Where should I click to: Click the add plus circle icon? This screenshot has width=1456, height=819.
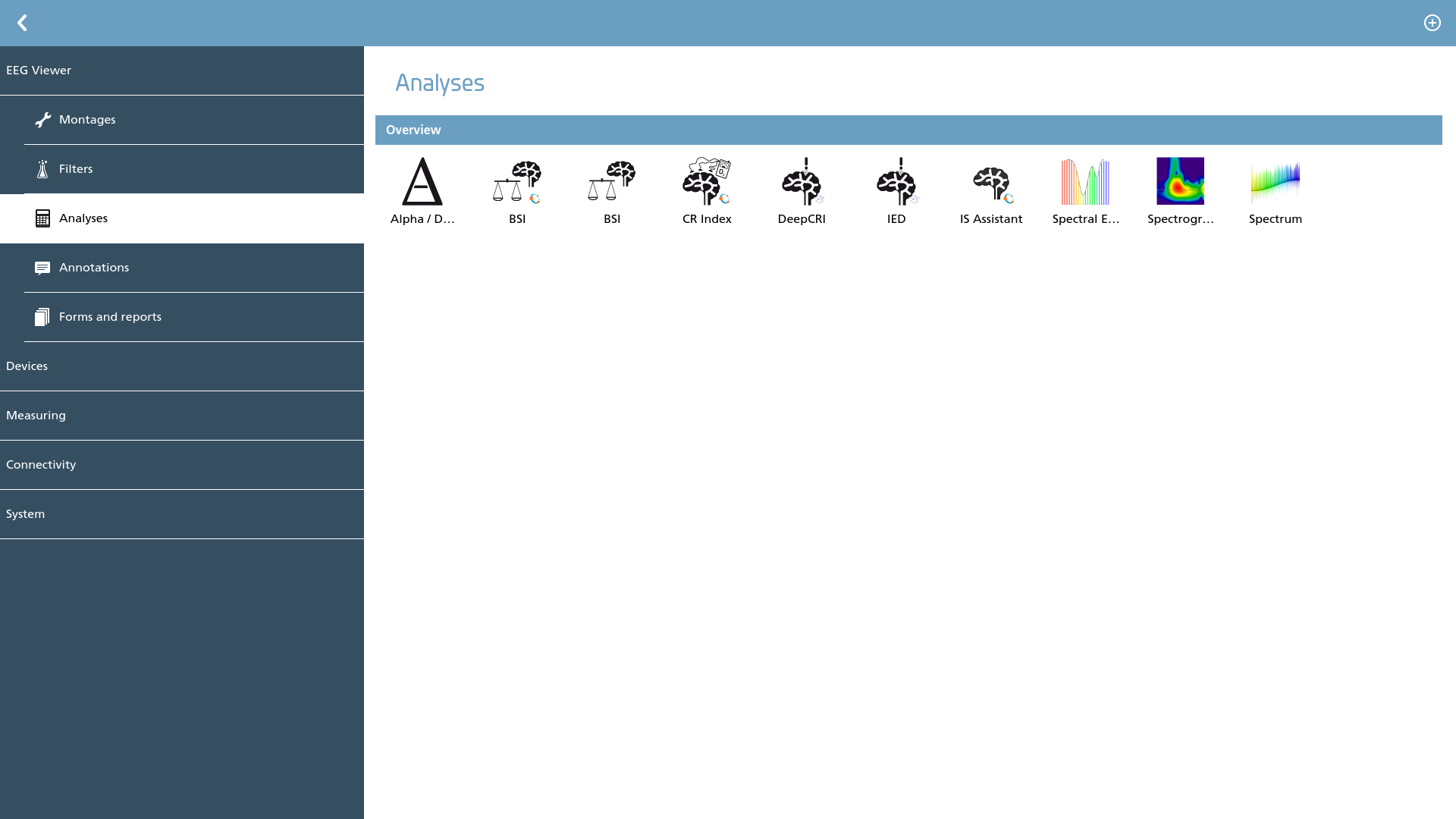click(x=1432, y=23)
